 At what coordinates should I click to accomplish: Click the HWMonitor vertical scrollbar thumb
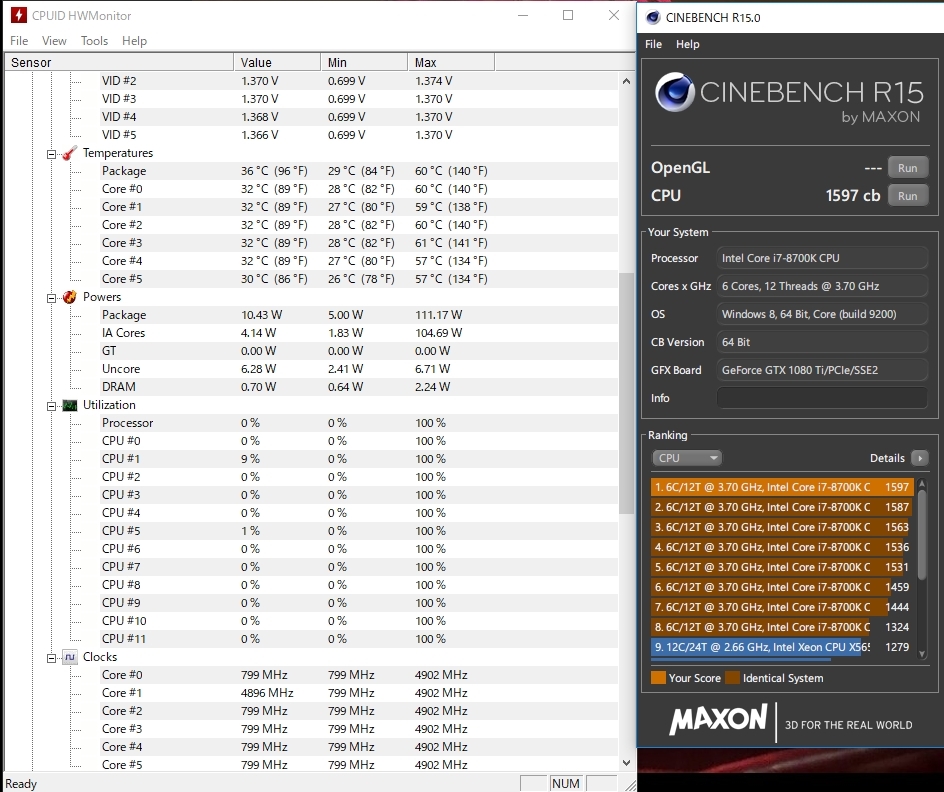pos(626,393)
